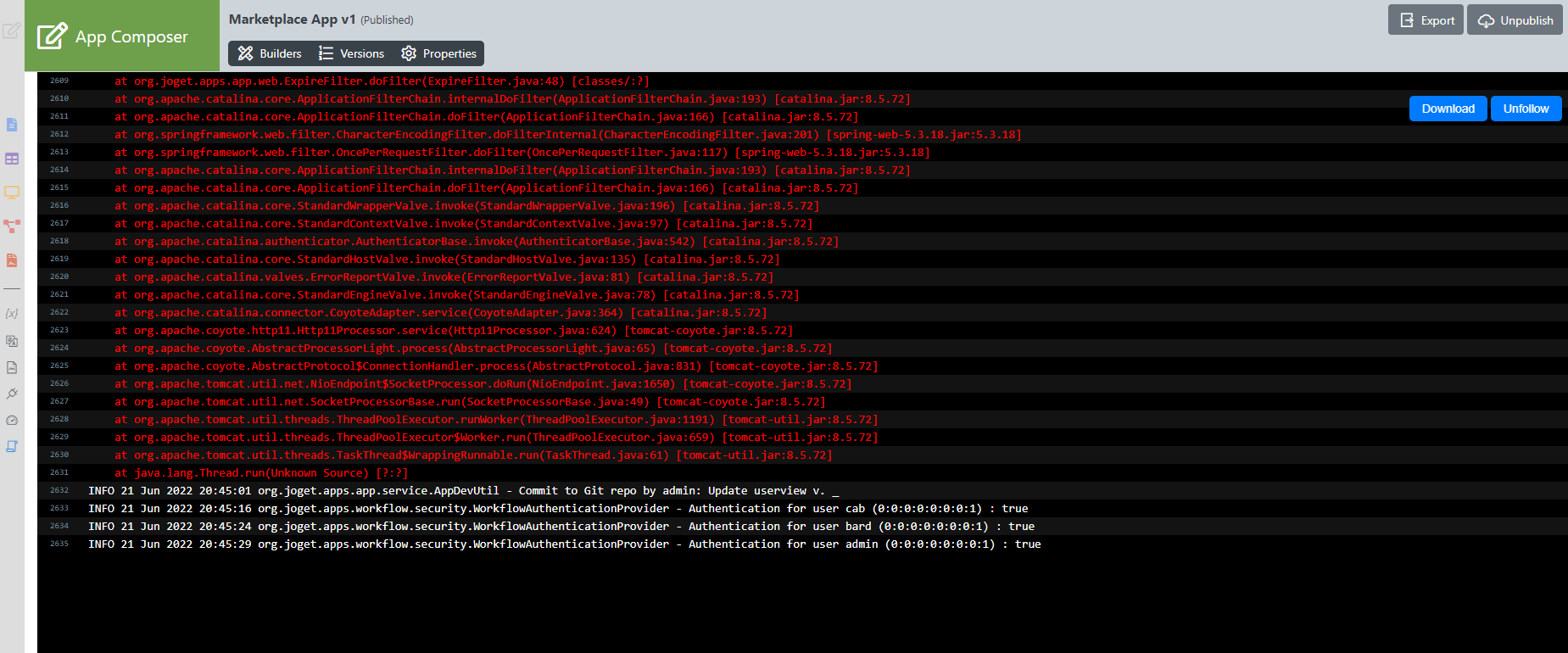Open the Properties menu
The height and width of the screenshot is (653, 1568).
click(438, 53)
